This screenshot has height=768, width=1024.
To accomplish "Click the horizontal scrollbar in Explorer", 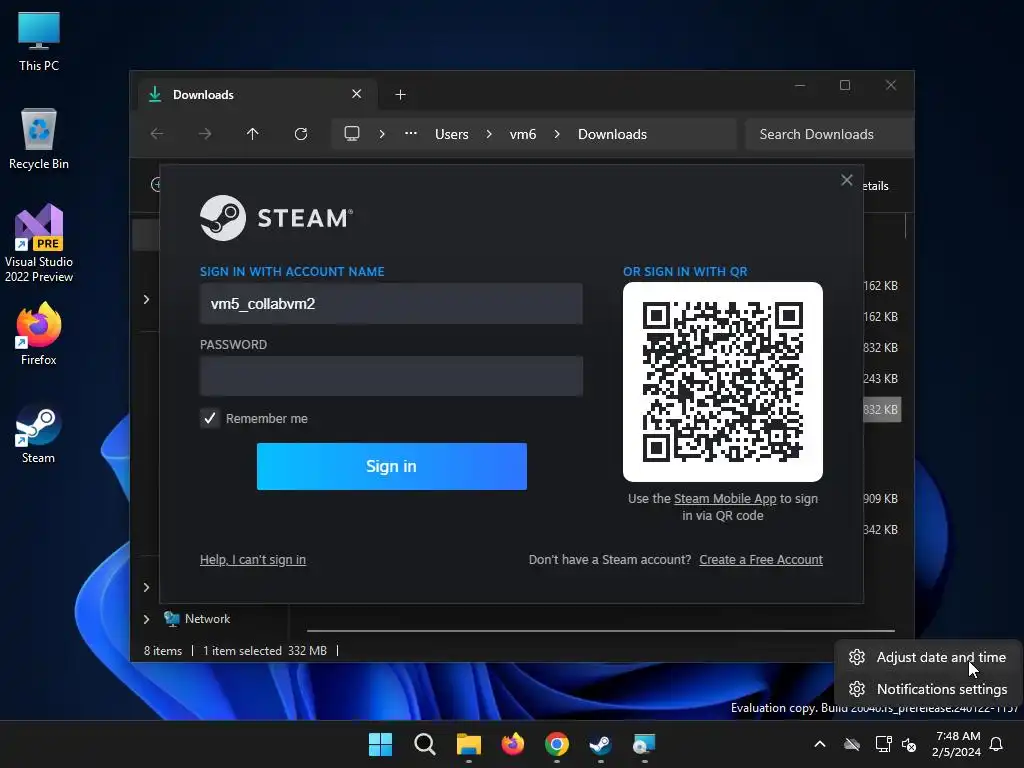I will [x=601, y=631].
